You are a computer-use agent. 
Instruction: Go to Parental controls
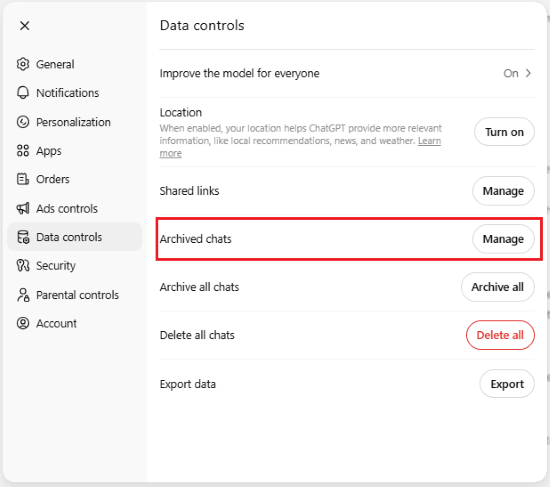[74, 295]
